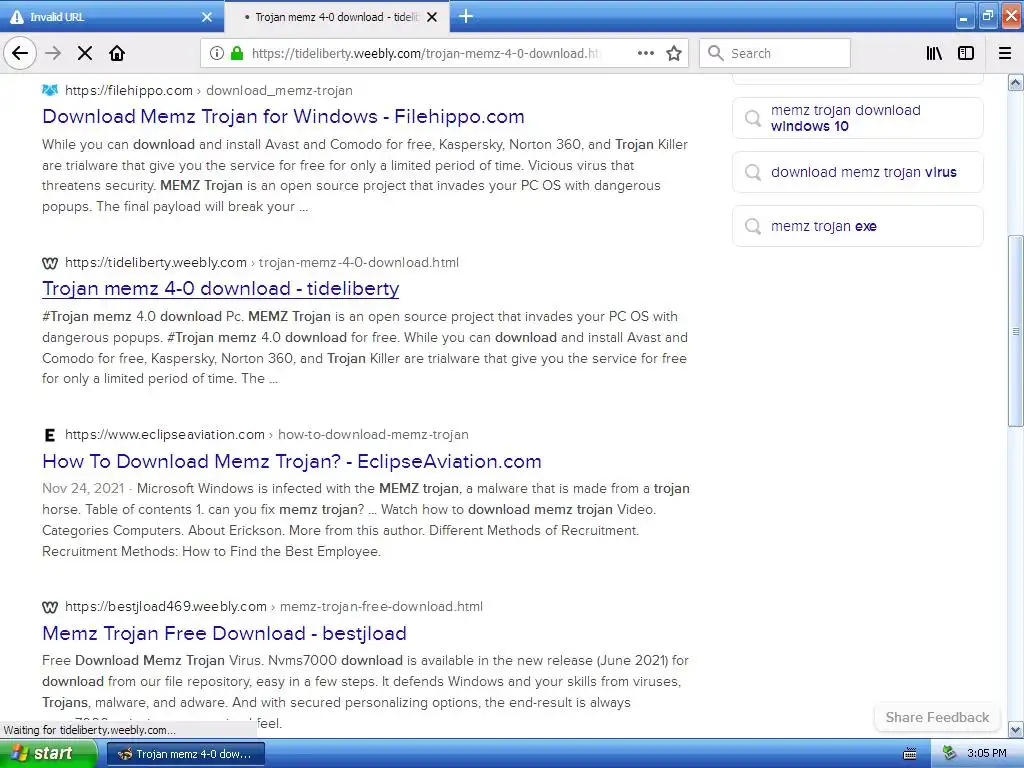Viewport: 1024px width, 768px height.
Task: Click the filehippo.com result URL
Action: coord(208,90)
